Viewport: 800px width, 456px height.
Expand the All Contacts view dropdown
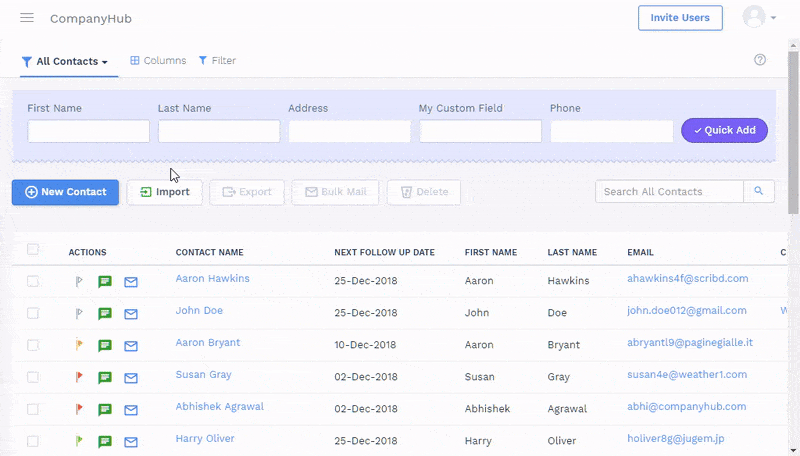(65, 62)
